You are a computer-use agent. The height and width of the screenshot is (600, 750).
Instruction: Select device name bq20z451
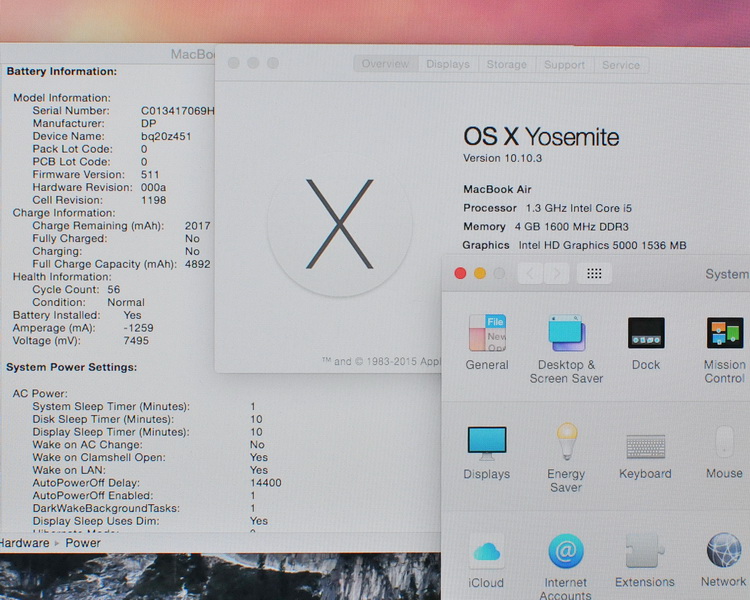click(x=166, y=136)
